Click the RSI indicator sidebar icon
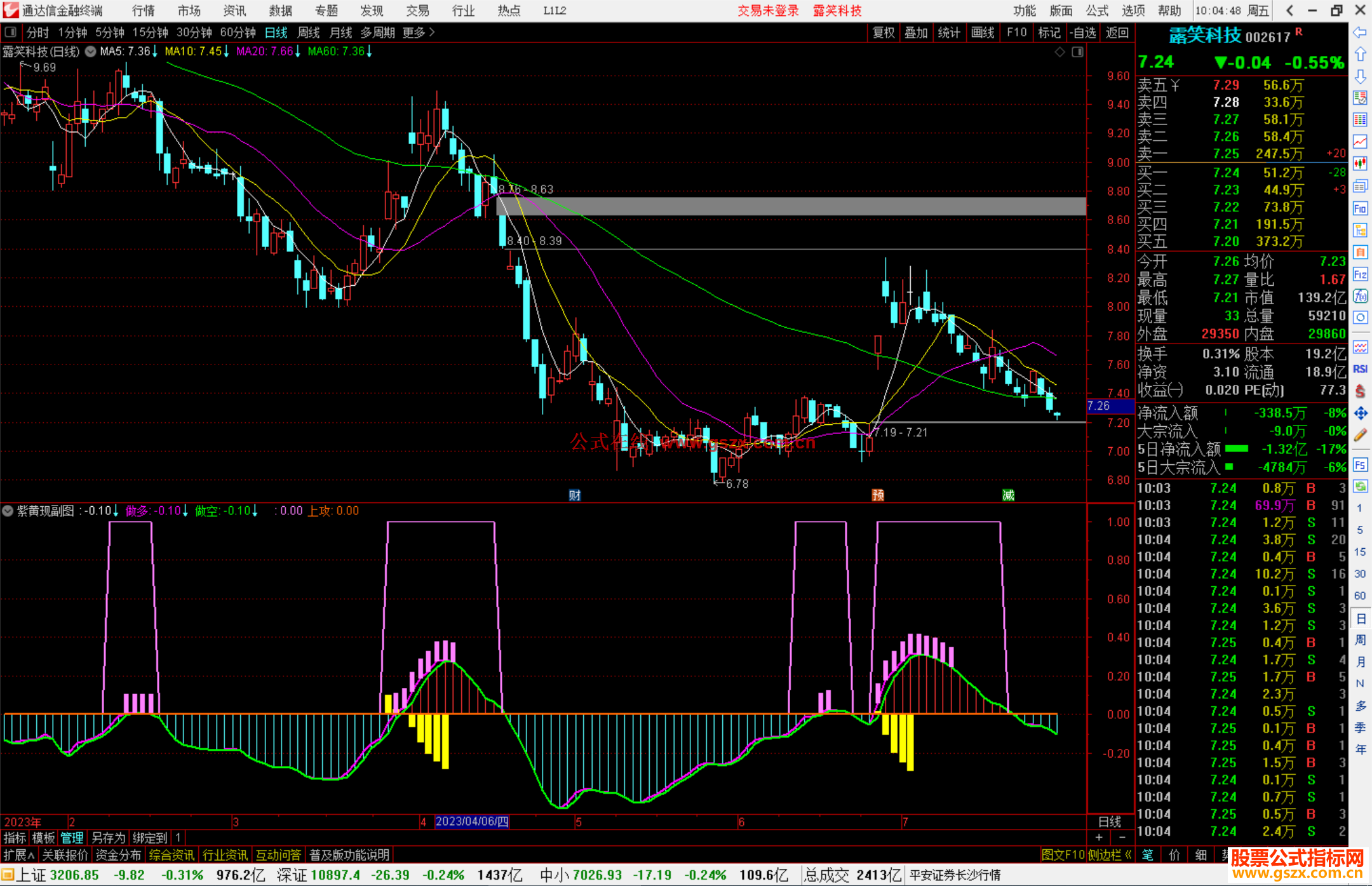The width and height of the screenshot is (1372, 886). click(x=1360, y=369)
